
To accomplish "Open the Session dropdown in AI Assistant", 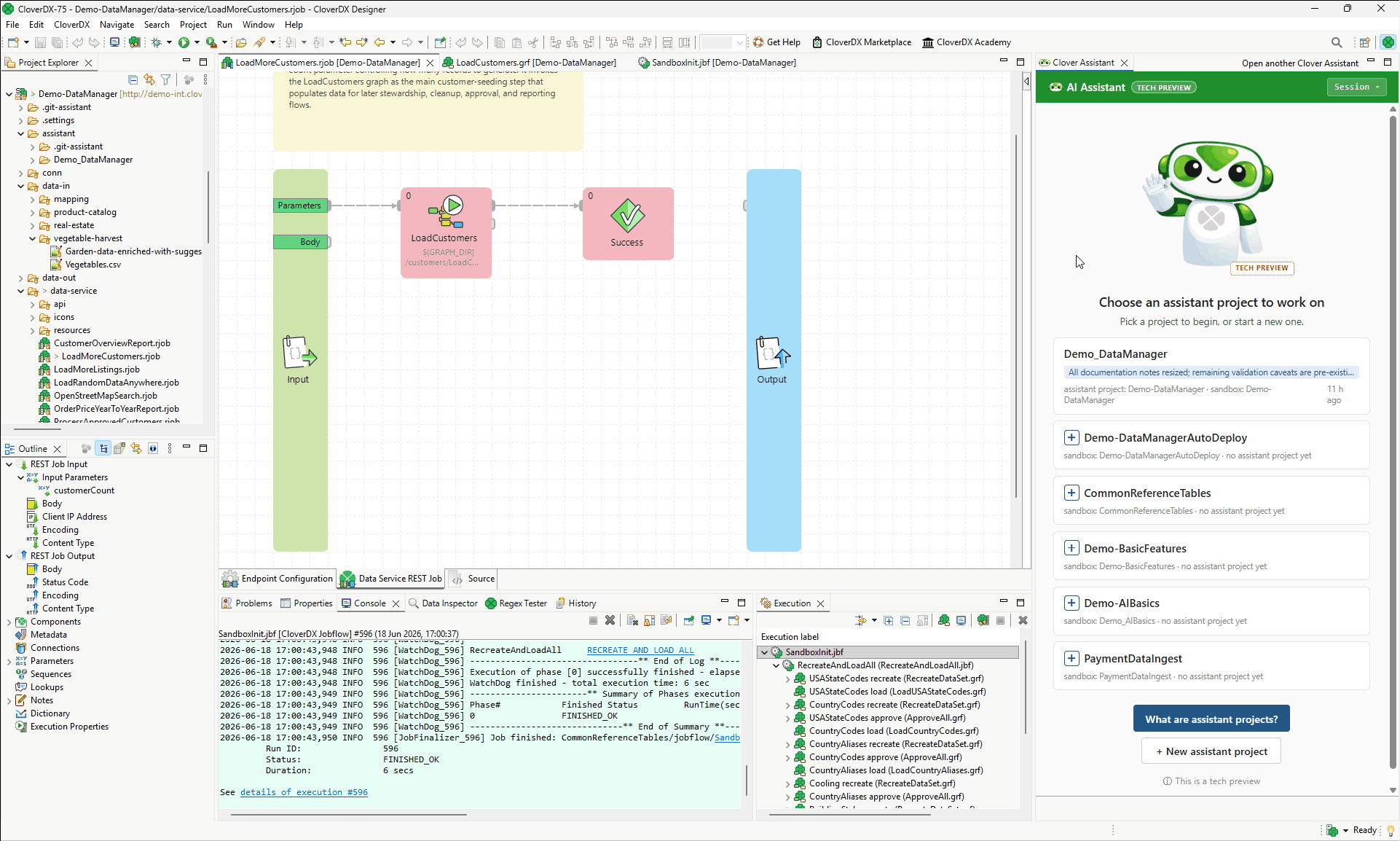I will click(1356, 87).
